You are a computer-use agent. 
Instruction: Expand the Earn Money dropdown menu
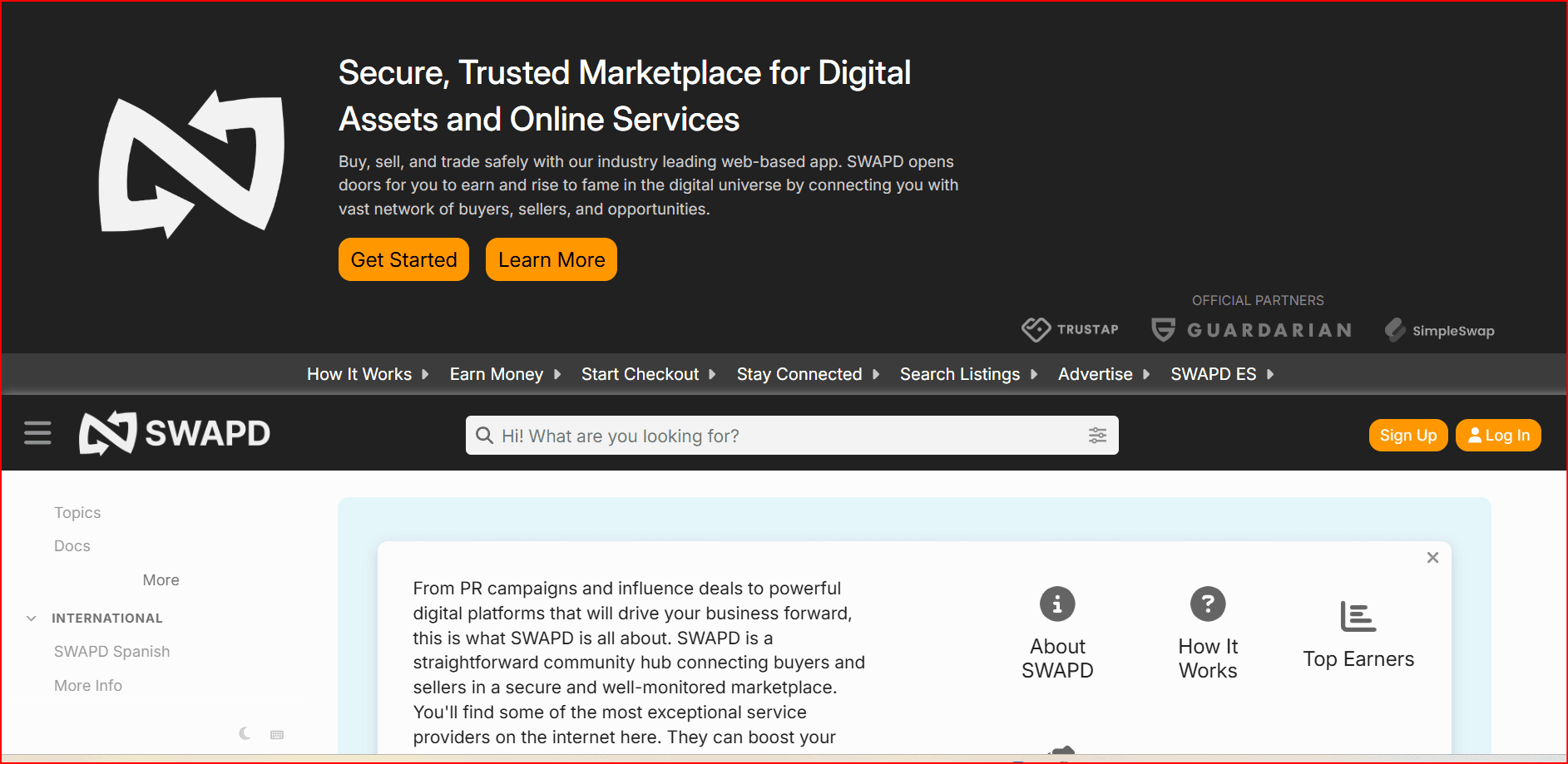pos(505,375)
